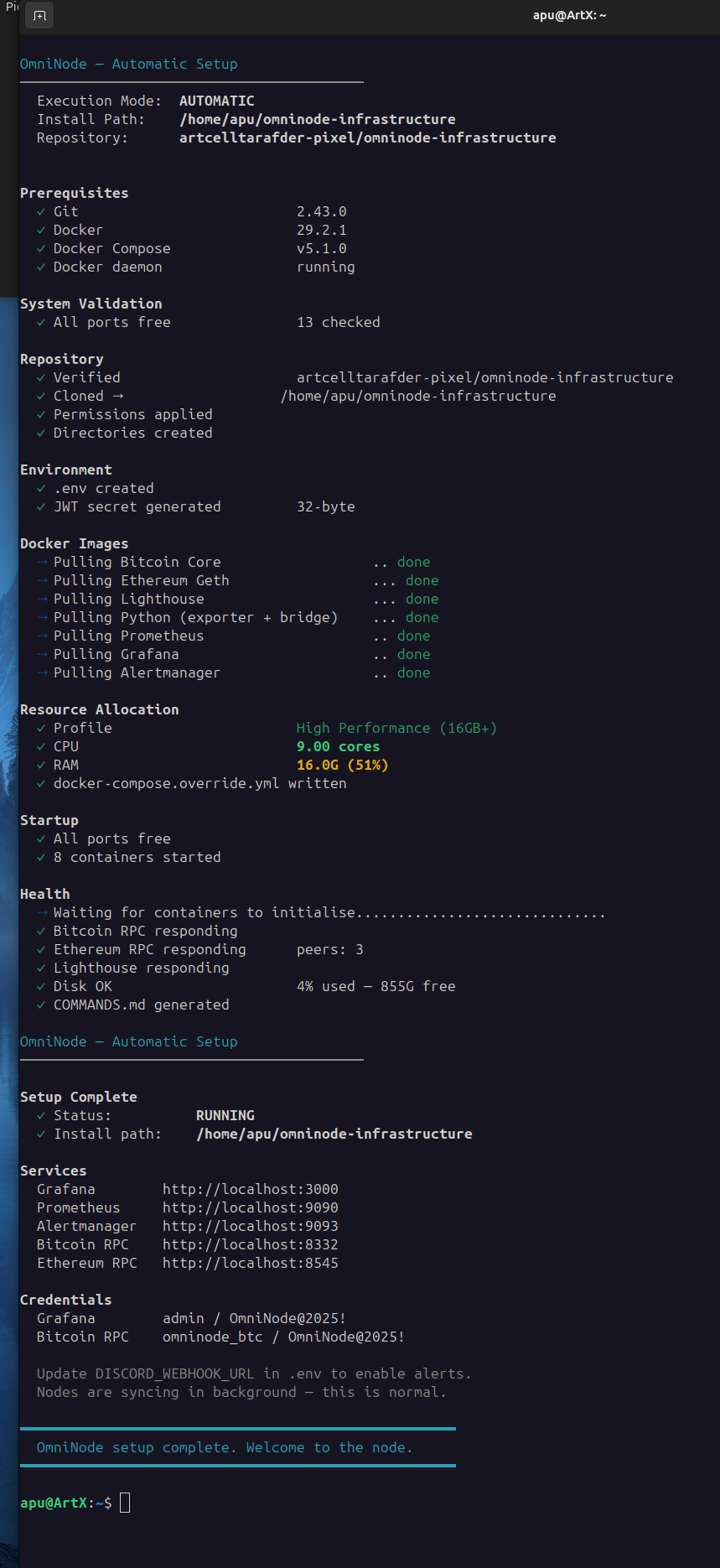The height and width of the screenshot is (1568, 720).
Task: Click the 'Cloned →' row label
Action: click(x=89, y=396)
